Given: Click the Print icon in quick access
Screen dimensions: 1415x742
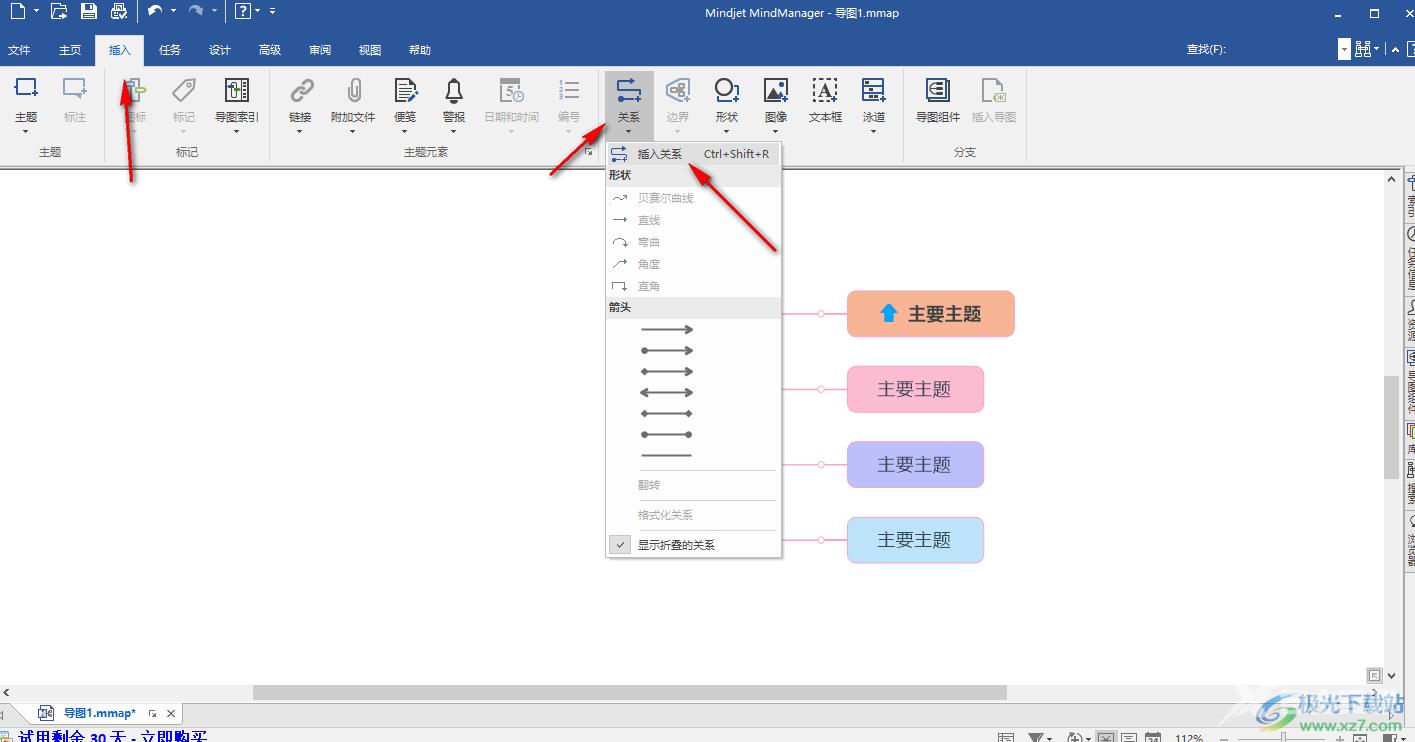Looking at the screenshot, I should pos(119,11).
